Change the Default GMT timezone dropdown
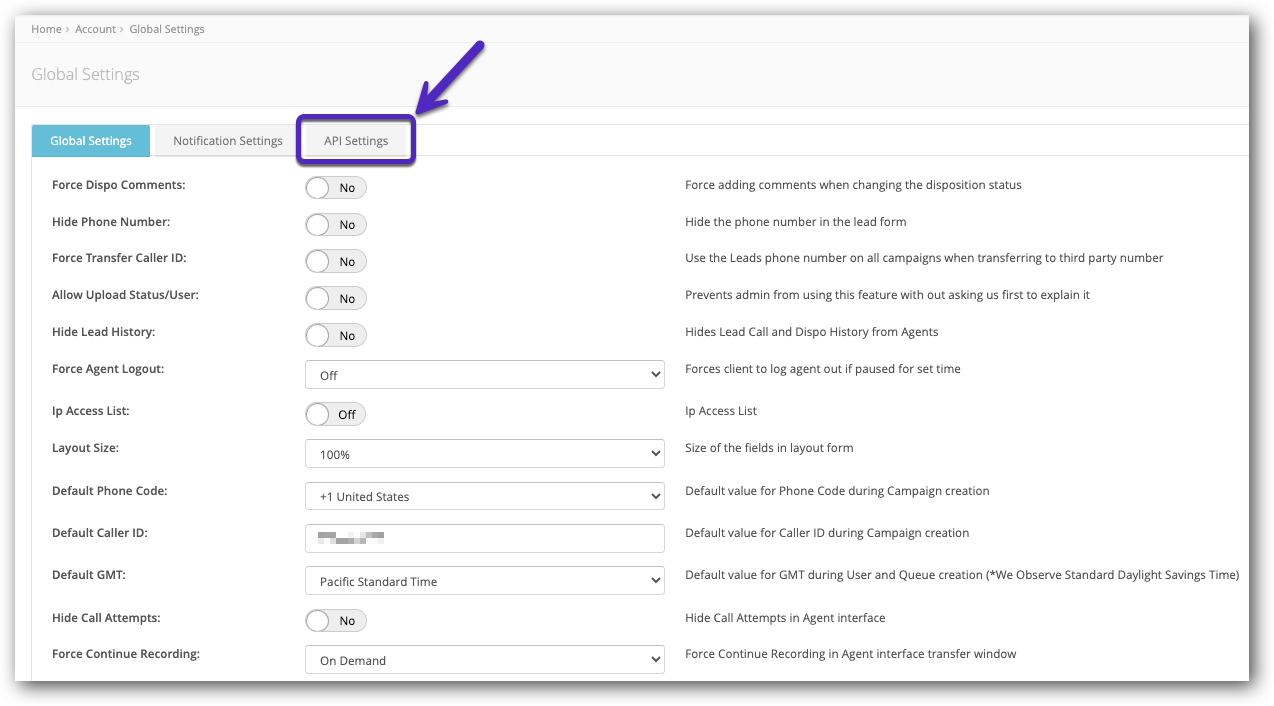Screen dimensions: 1274x706 (484, 580)
